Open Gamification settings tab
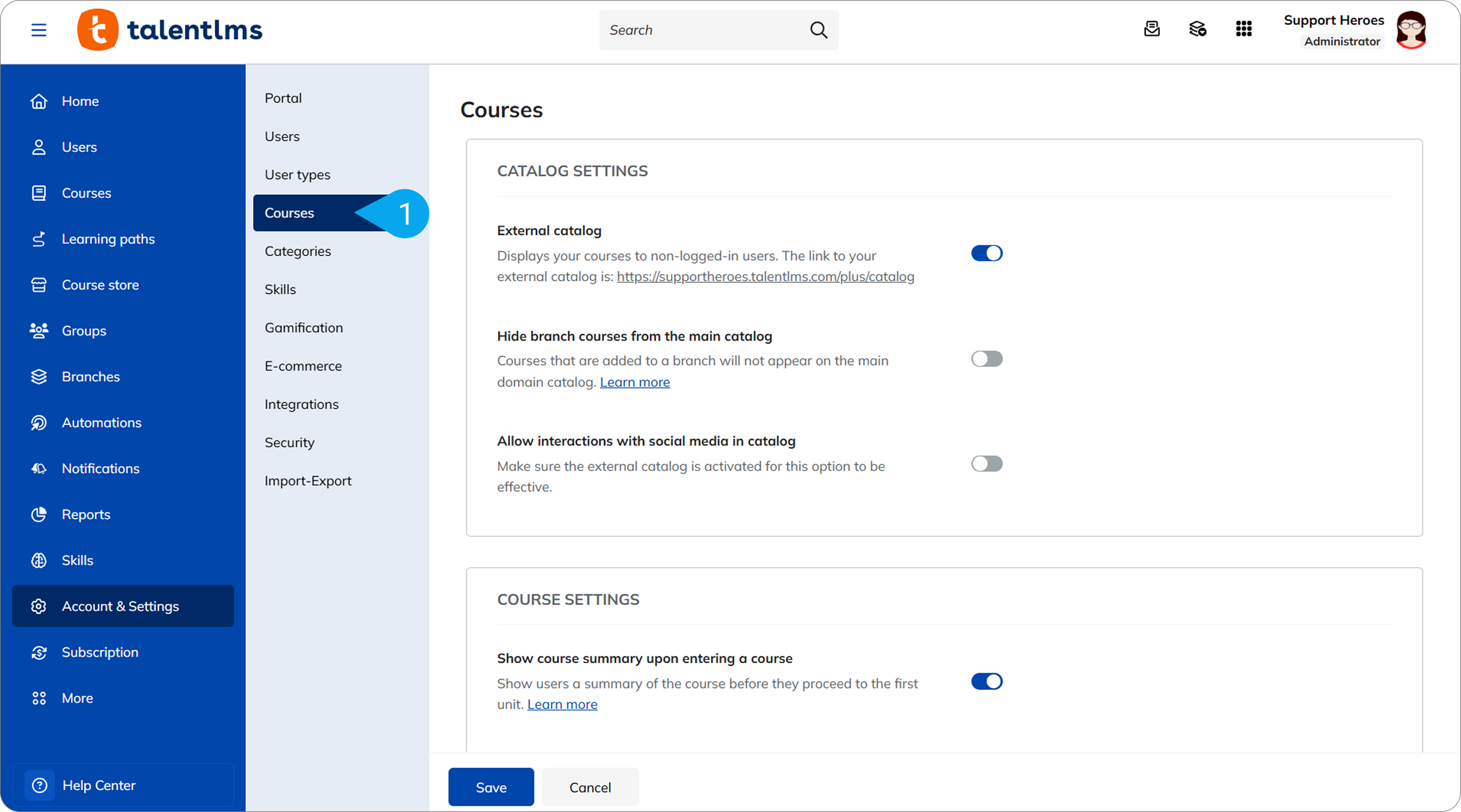The image size is (1461, 812). pos(304,328)
